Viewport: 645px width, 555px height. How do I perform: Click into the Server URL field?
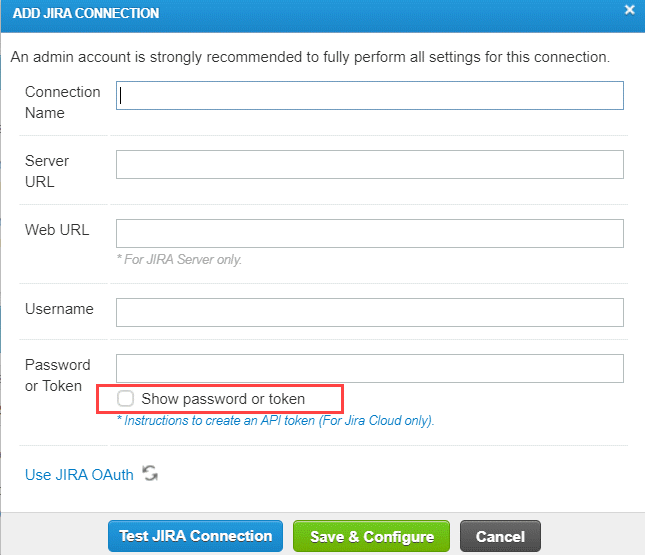click(370, 165)
